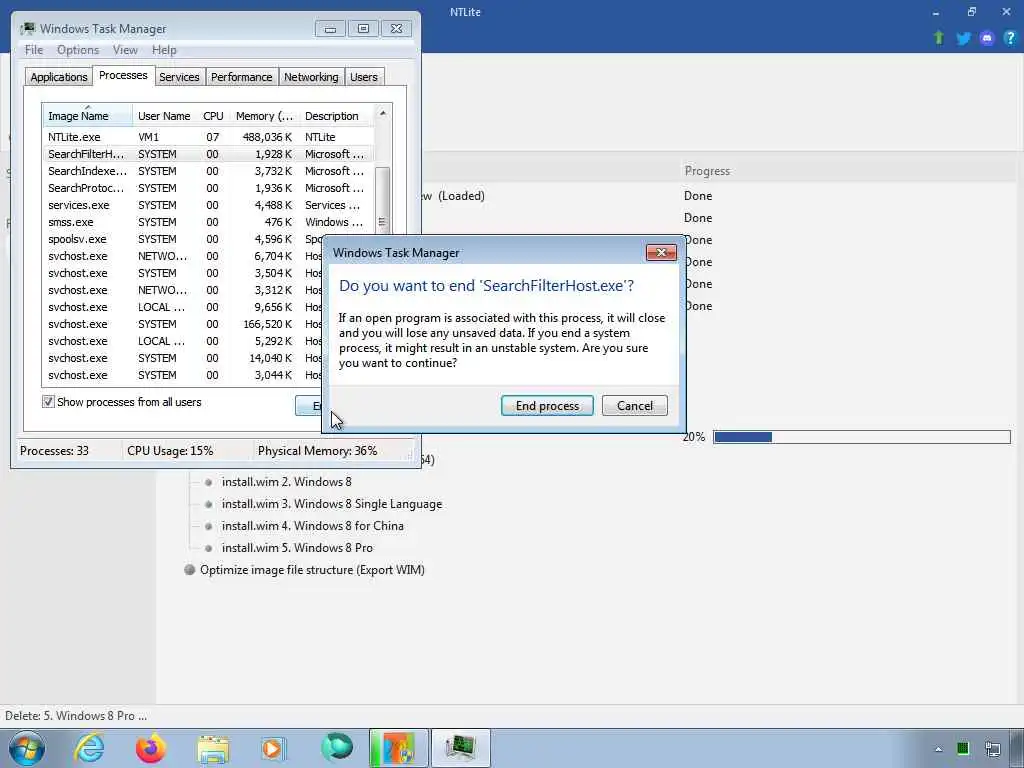The height and width of the screenshot is (768, 1024).
Task: Click bullet icon beside install.wim 2. Windows 8
Action: (208, 483)
